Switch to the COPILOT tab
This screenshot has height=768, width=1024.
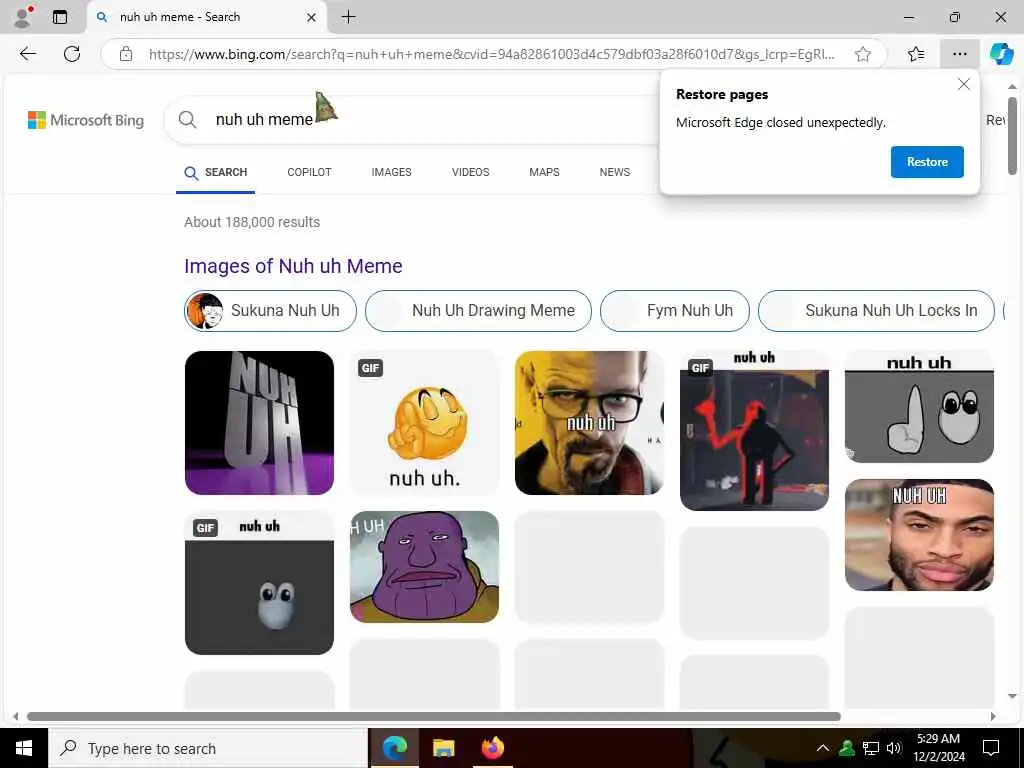point(309,172)
